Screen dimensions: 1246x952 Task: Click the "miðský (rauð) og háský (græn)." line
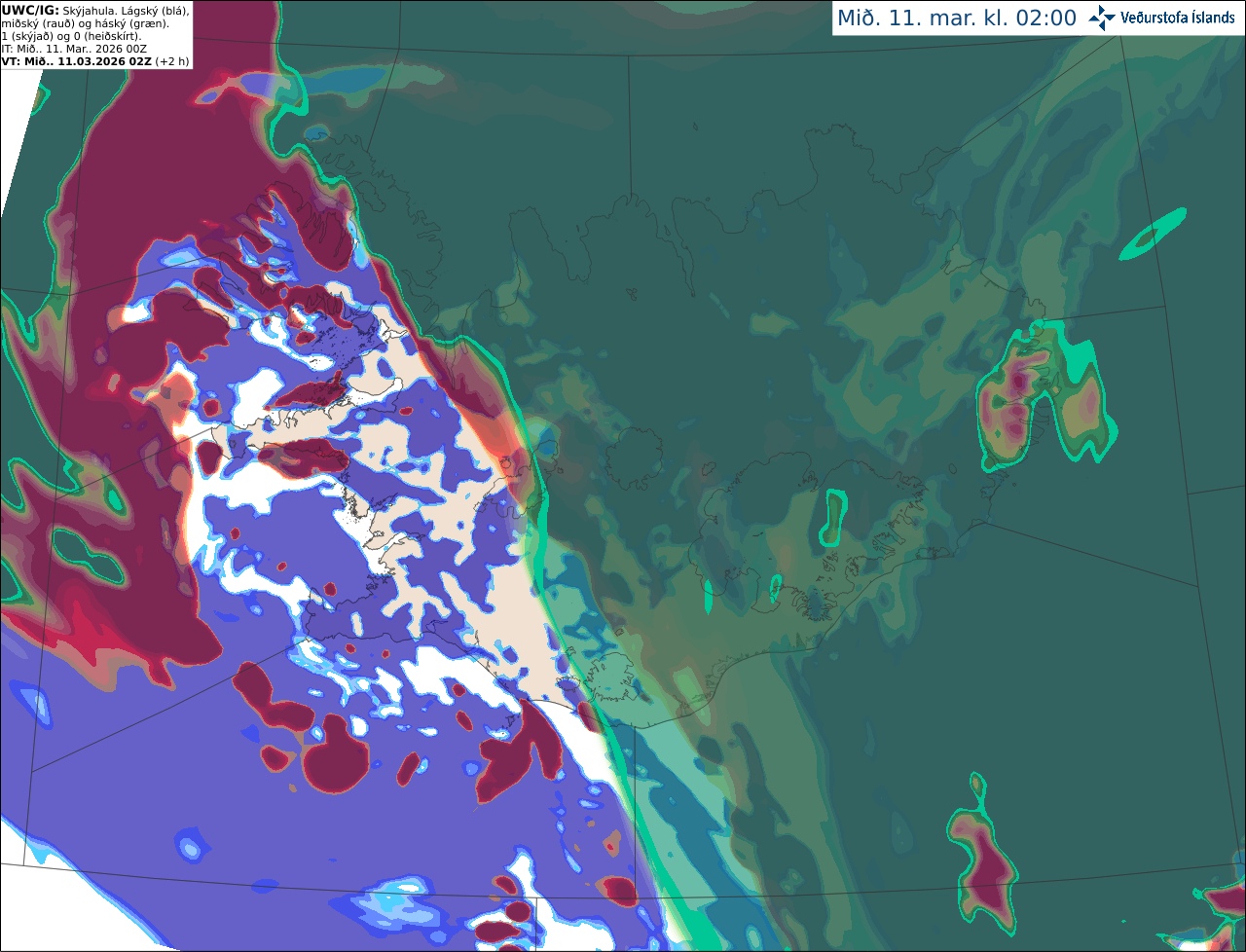point(85,23)
